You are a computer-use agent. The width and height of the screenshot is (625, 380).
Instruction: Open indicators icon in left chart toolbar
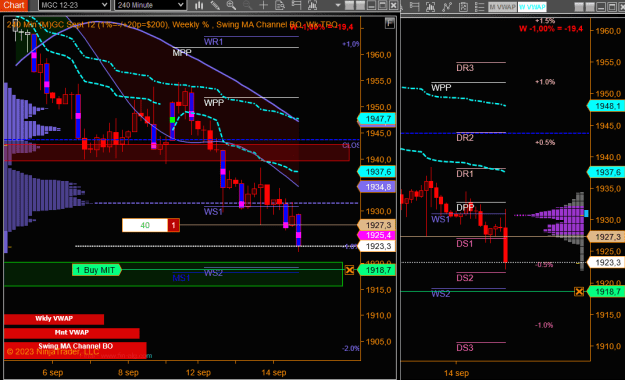click(312, 5)
